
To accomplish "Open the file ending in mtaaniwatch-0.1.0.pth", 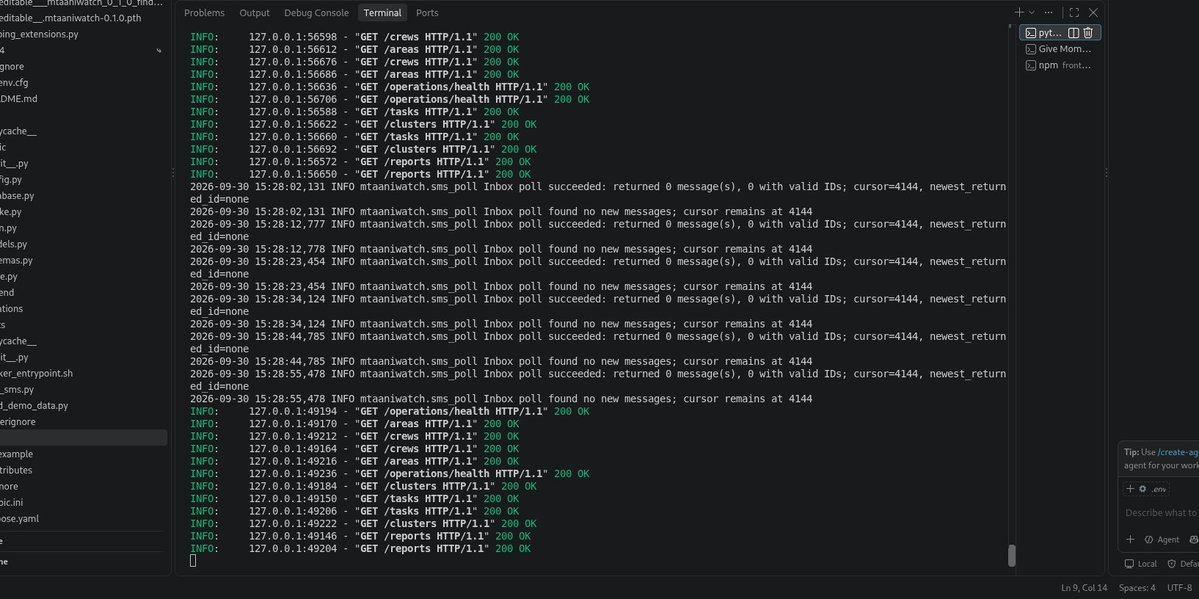I will [83, 18].
